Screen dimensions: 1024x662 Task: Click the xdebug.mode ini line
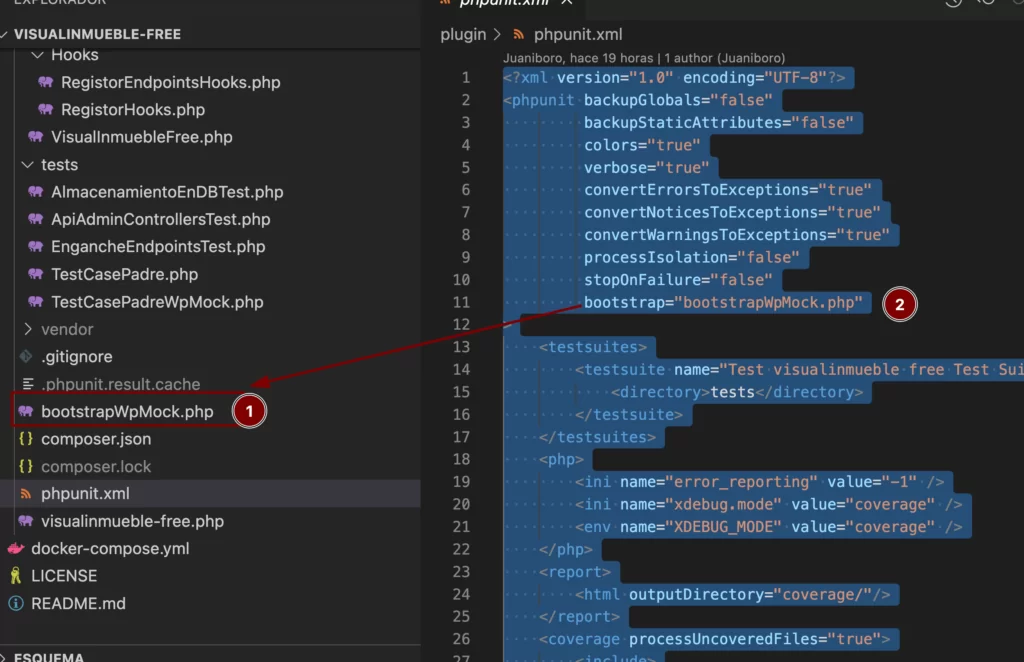(769, 504)
